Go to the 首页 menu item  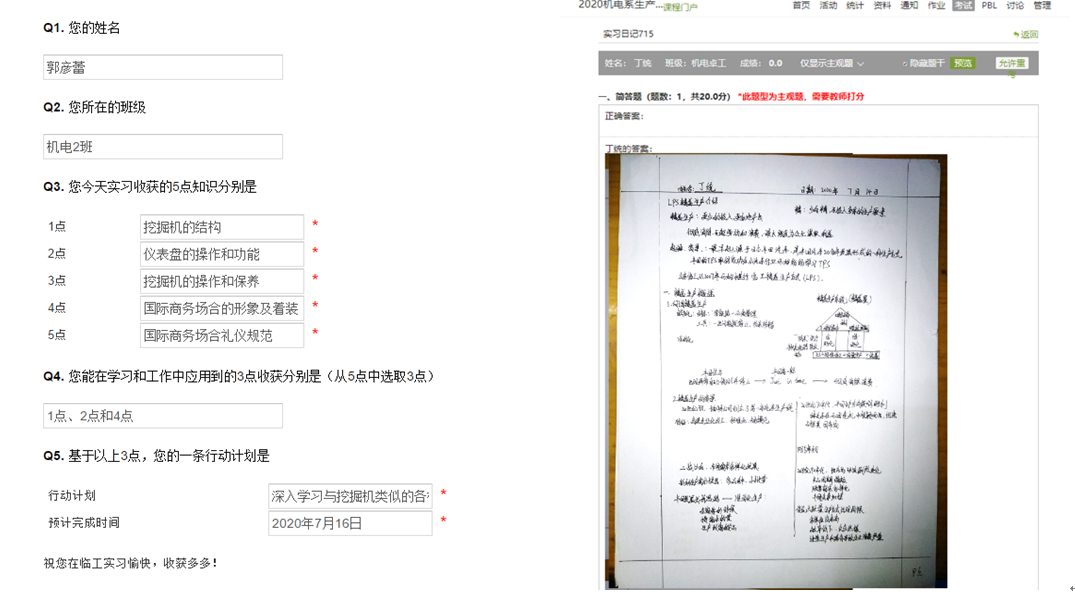click(801, 6)
